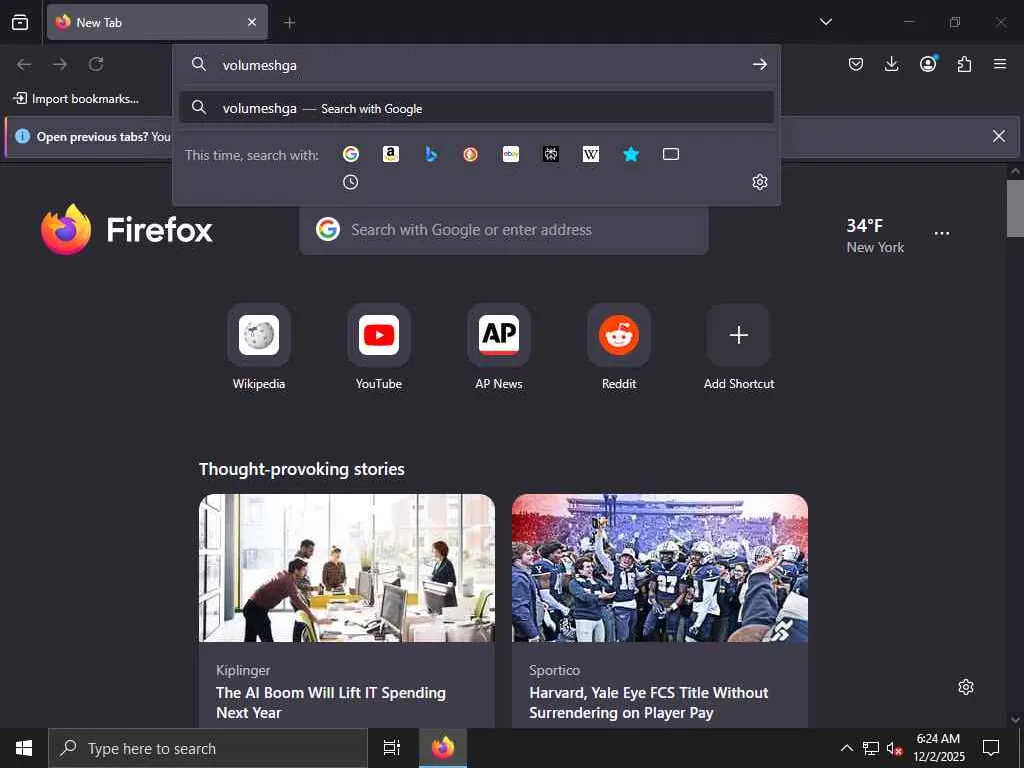Open the Firefox account icon
Viewport: 1024px width, 768px height.
coord(928,64)
